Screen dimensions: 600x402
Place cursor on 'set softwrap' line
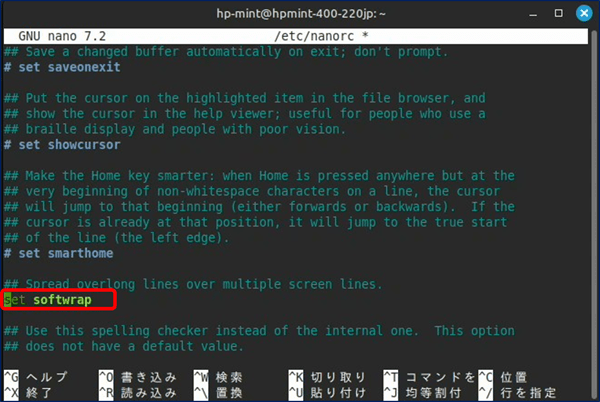pyautogui.click(x=48, y=299)
